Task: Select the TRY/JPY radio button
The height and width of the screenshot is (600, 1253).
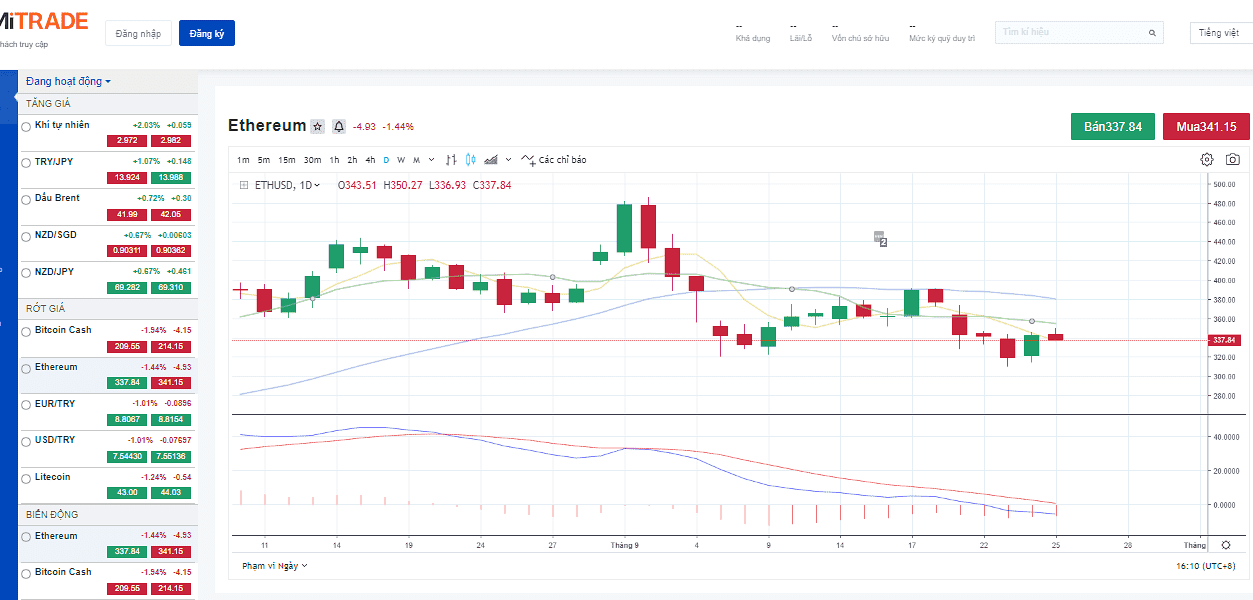Action: pos(26,162)
